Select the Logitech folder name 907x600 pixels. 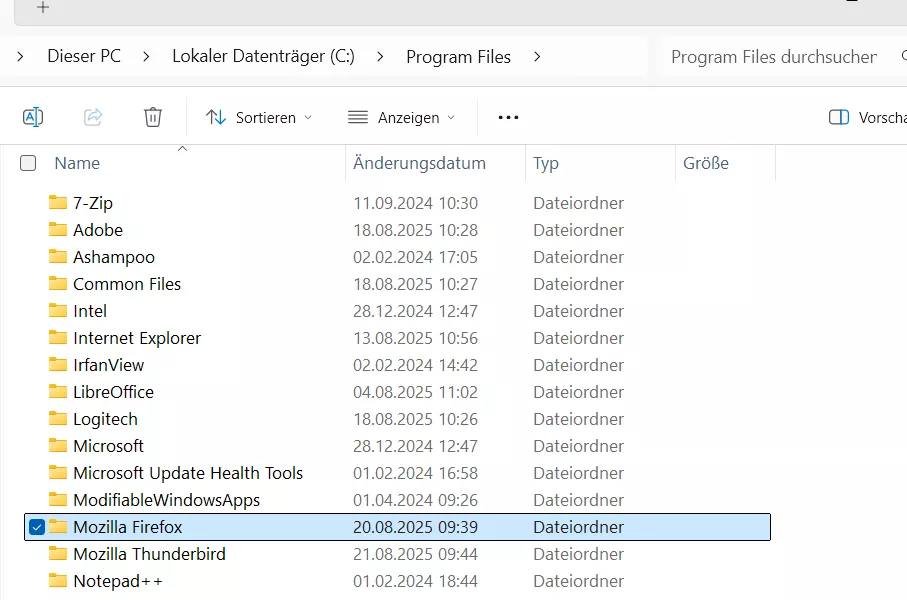(x=105, y=419)
